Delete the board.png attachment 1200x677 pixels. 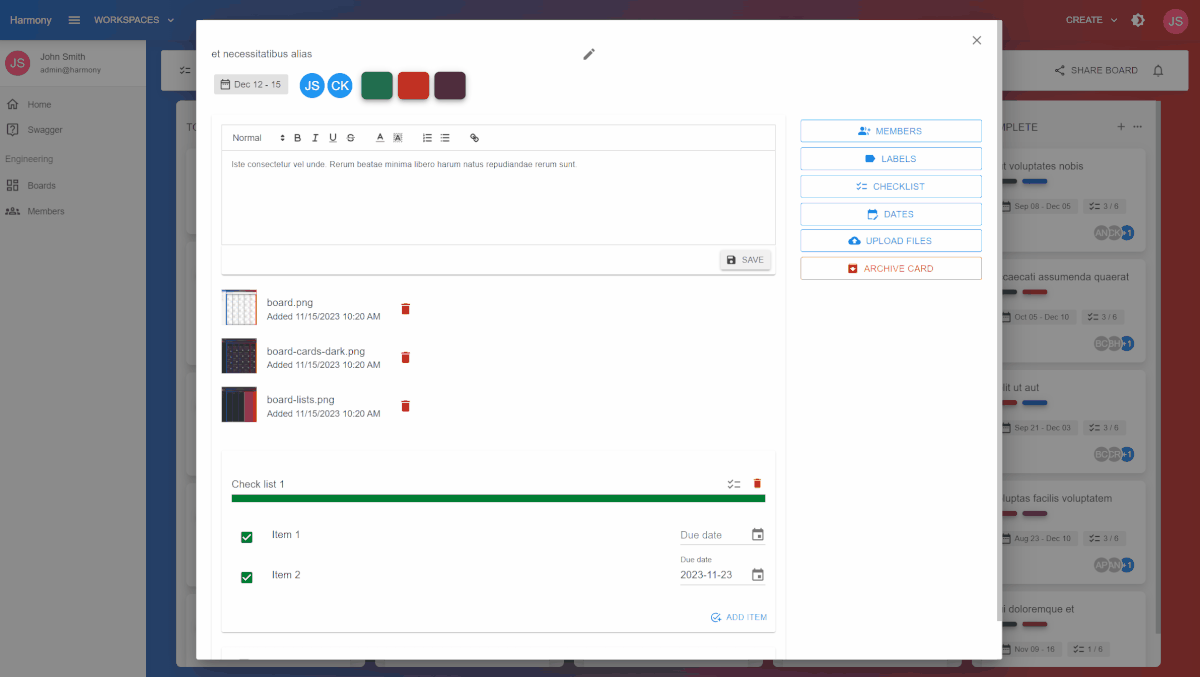405,309
